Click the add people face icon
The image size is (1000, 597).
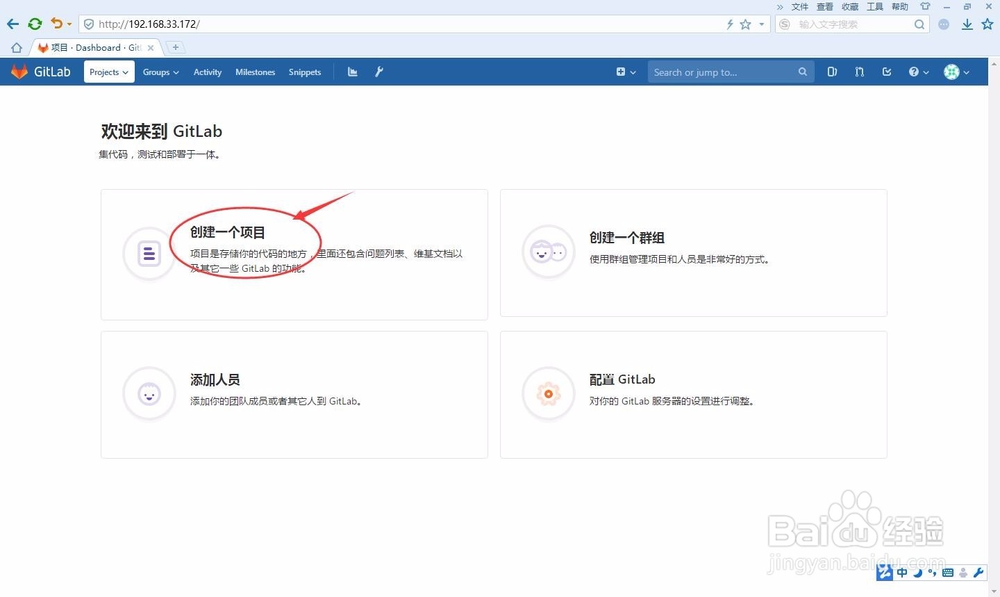click(149, 394)
